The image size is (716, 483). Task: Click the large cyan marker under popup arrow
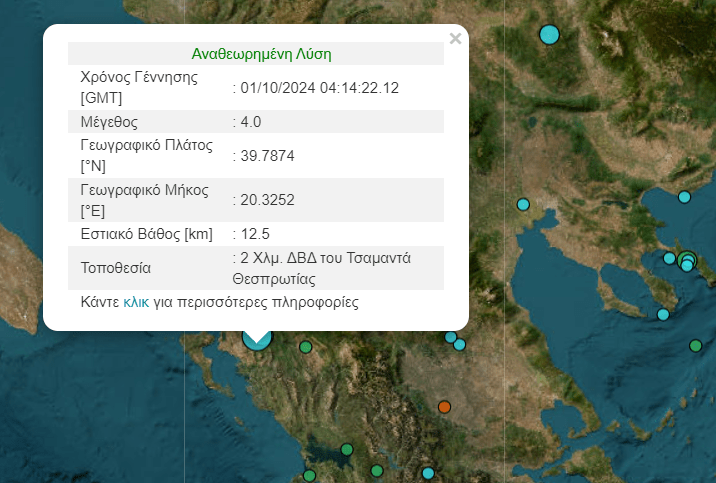coord(257,340)
